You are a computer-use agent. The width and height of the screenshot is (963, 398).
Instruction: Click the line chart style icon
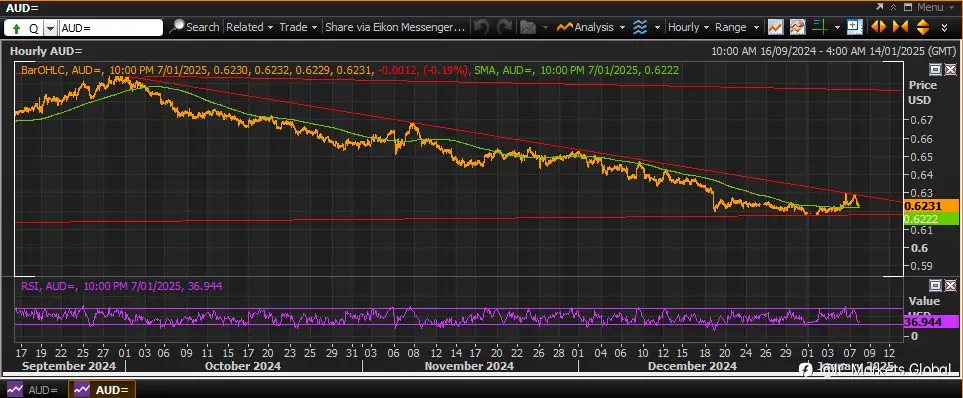click(x=775, y=27)
